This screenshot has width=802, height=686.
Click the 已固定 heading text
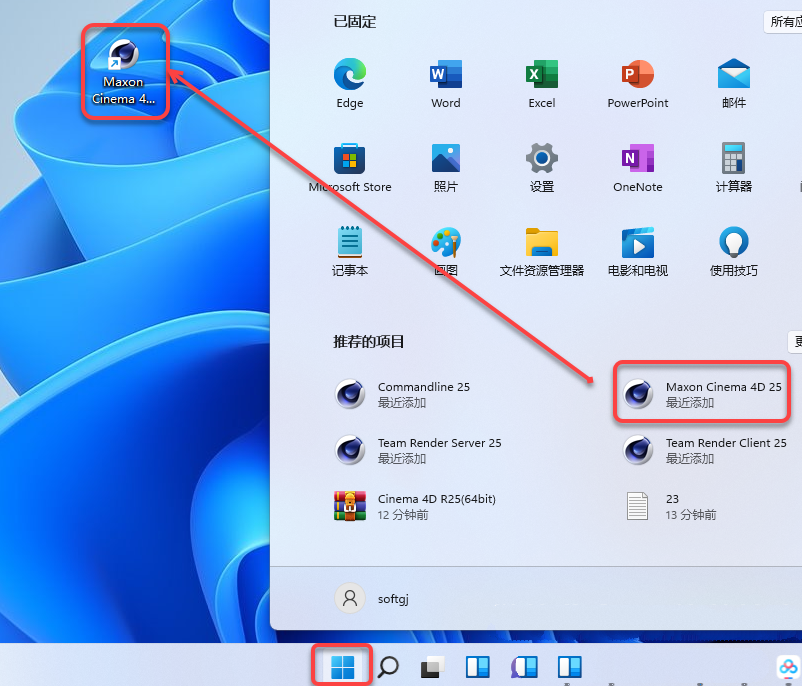click(354, 22)
